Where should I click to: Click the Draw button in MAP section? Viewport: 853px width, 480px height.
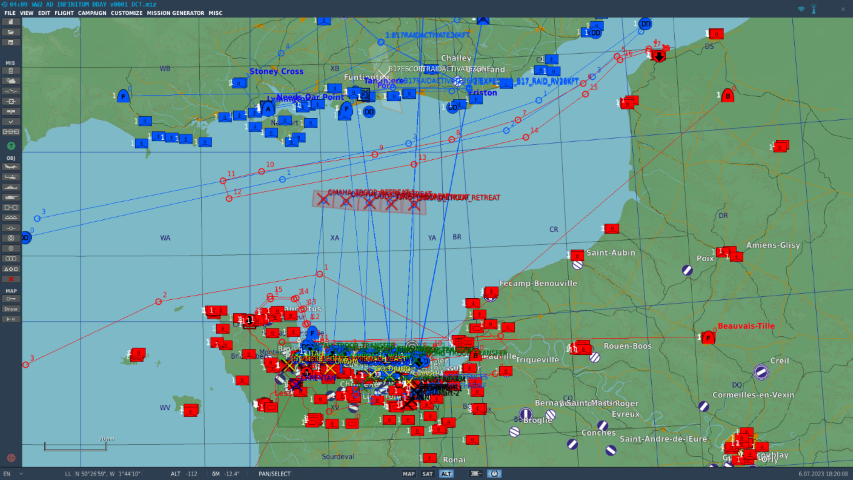click(11, 309)
